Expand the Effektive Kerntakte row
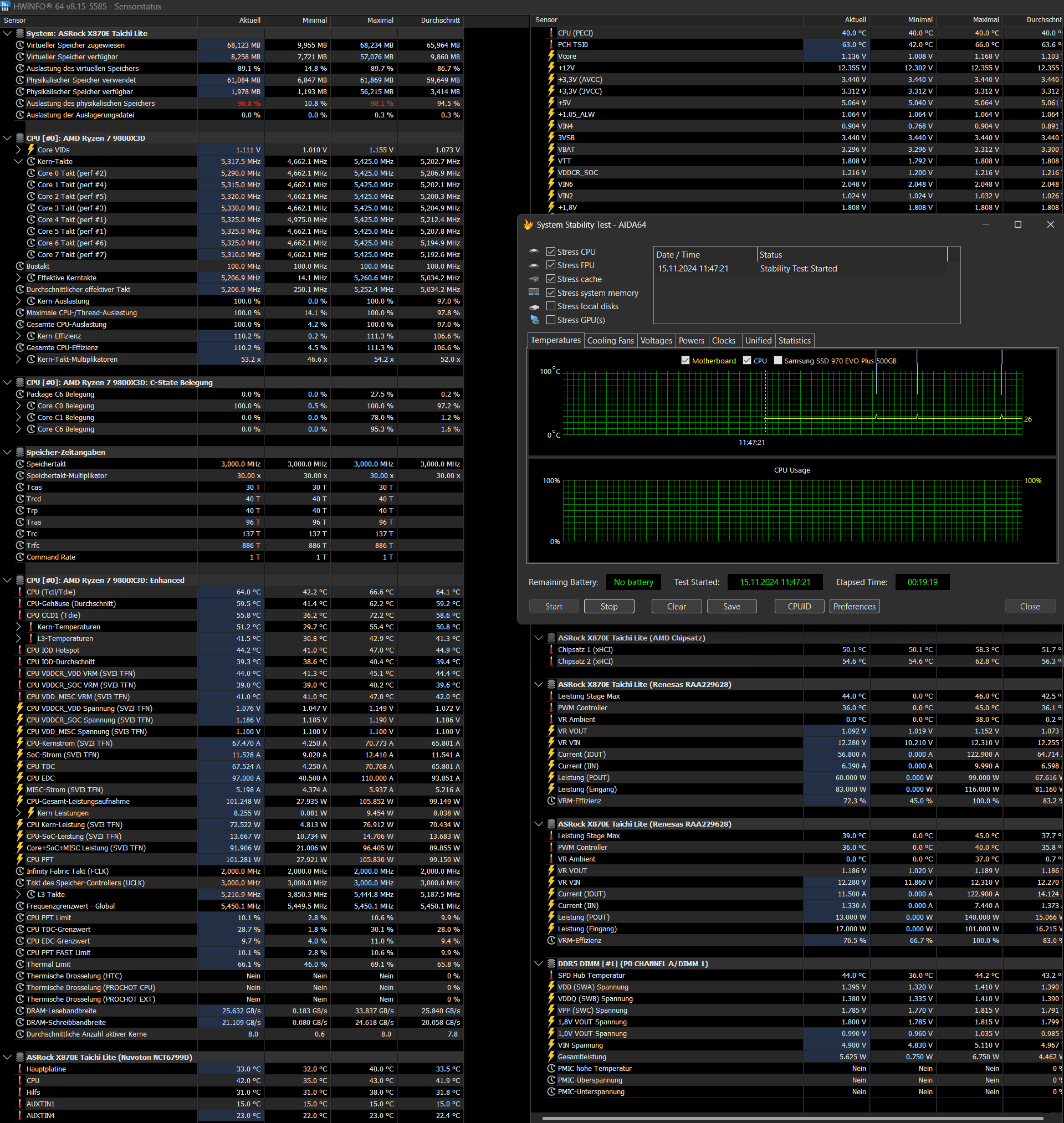This screenshot has height=1123, width=1064. 18,278
